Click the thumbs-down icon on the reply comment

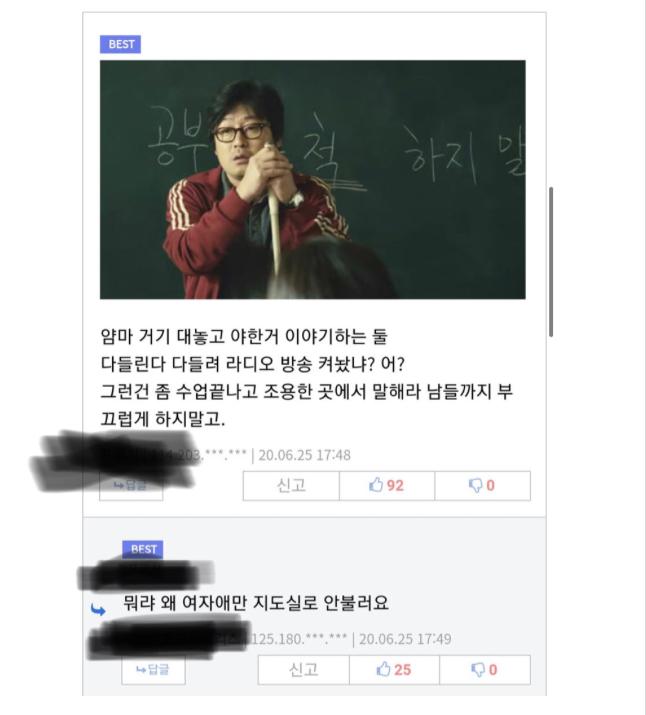click(478, 670)
